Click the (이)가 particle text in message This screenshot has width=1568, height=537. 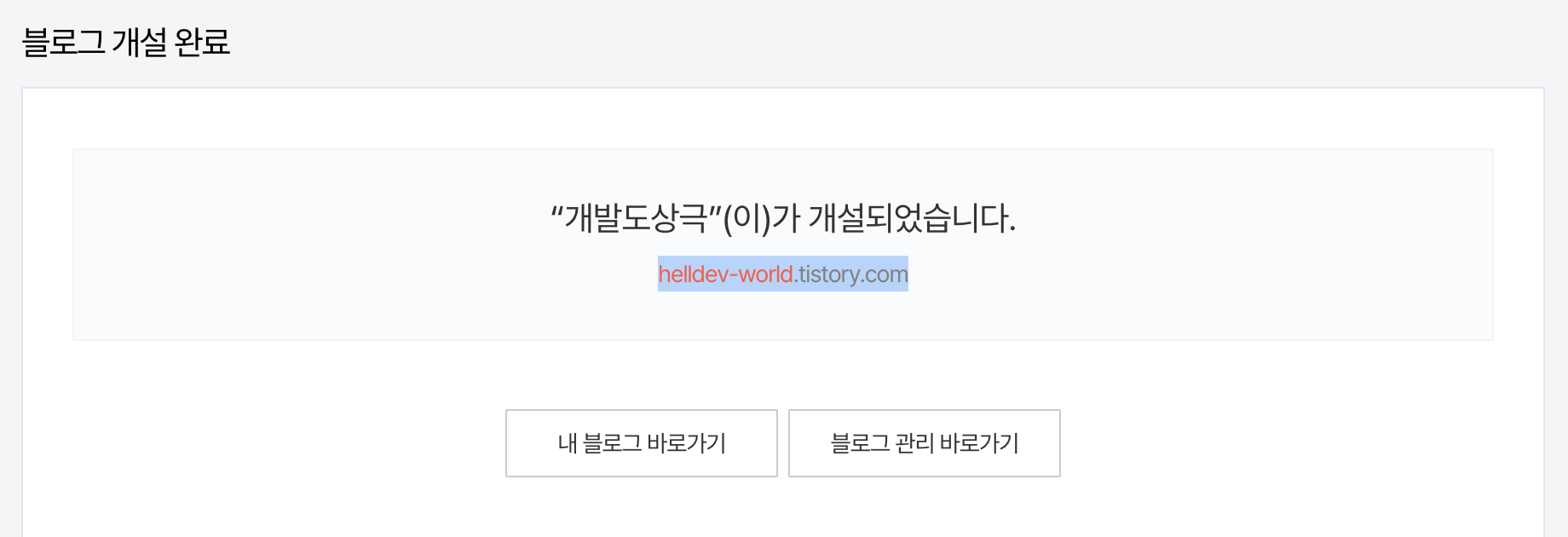click(762, 218)
